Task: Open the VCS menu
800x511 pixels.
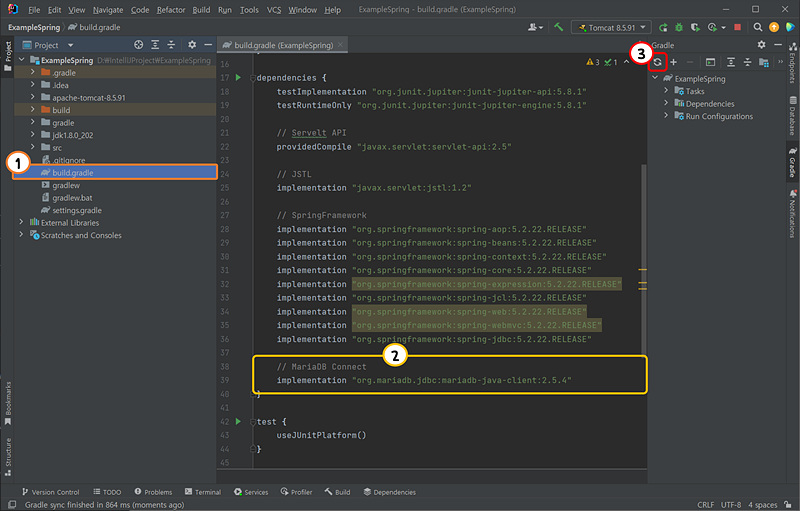Action: pos(273,10)
